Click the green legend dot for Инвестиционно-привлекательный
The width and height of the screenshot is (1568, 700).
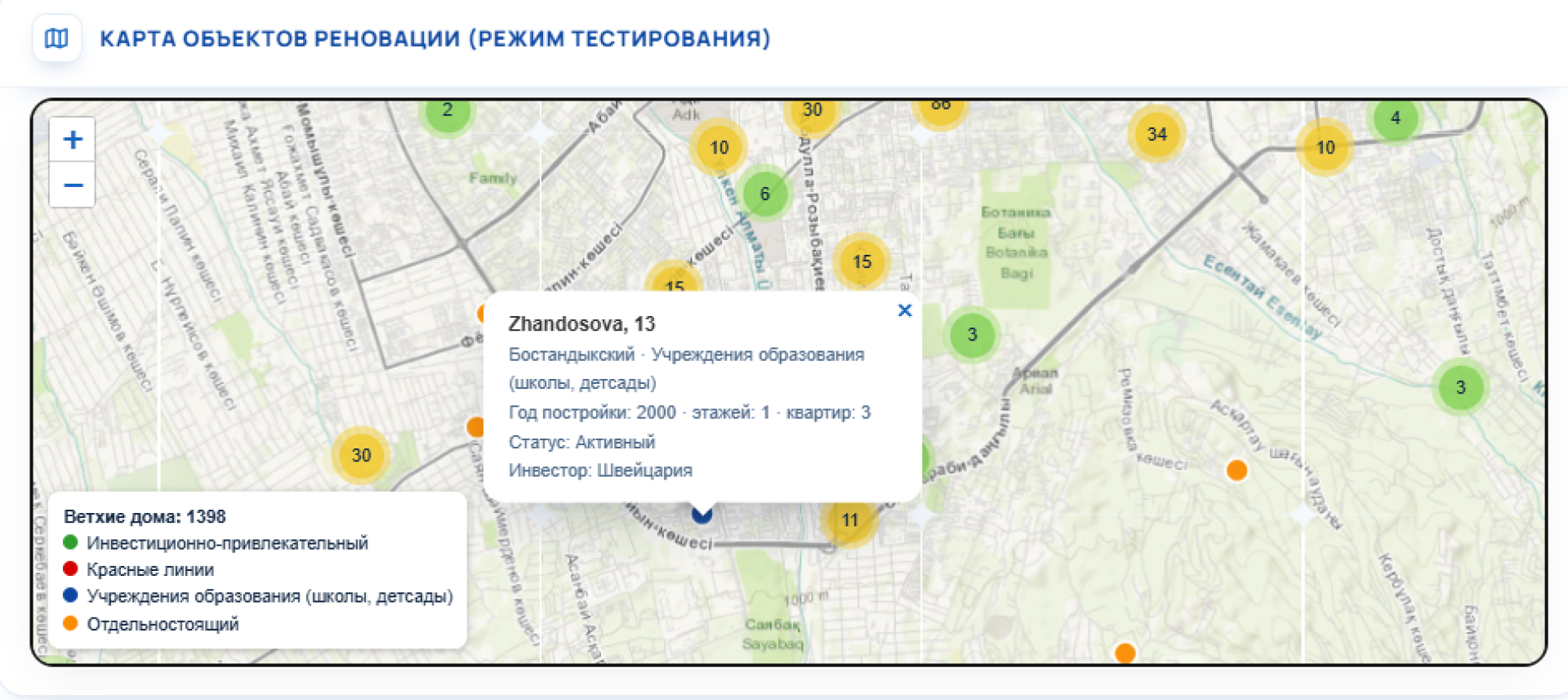pos(70,542)
